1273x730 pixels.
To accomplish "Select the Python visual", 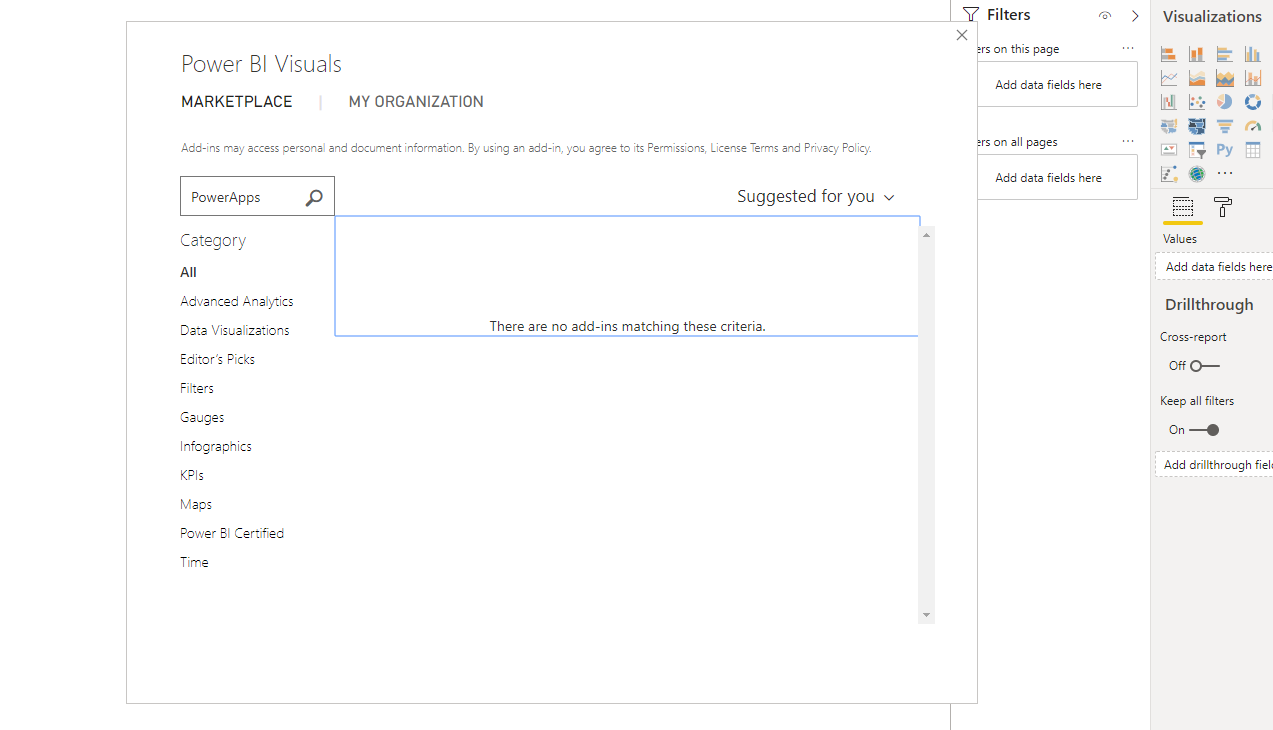I will [1225, 150].
